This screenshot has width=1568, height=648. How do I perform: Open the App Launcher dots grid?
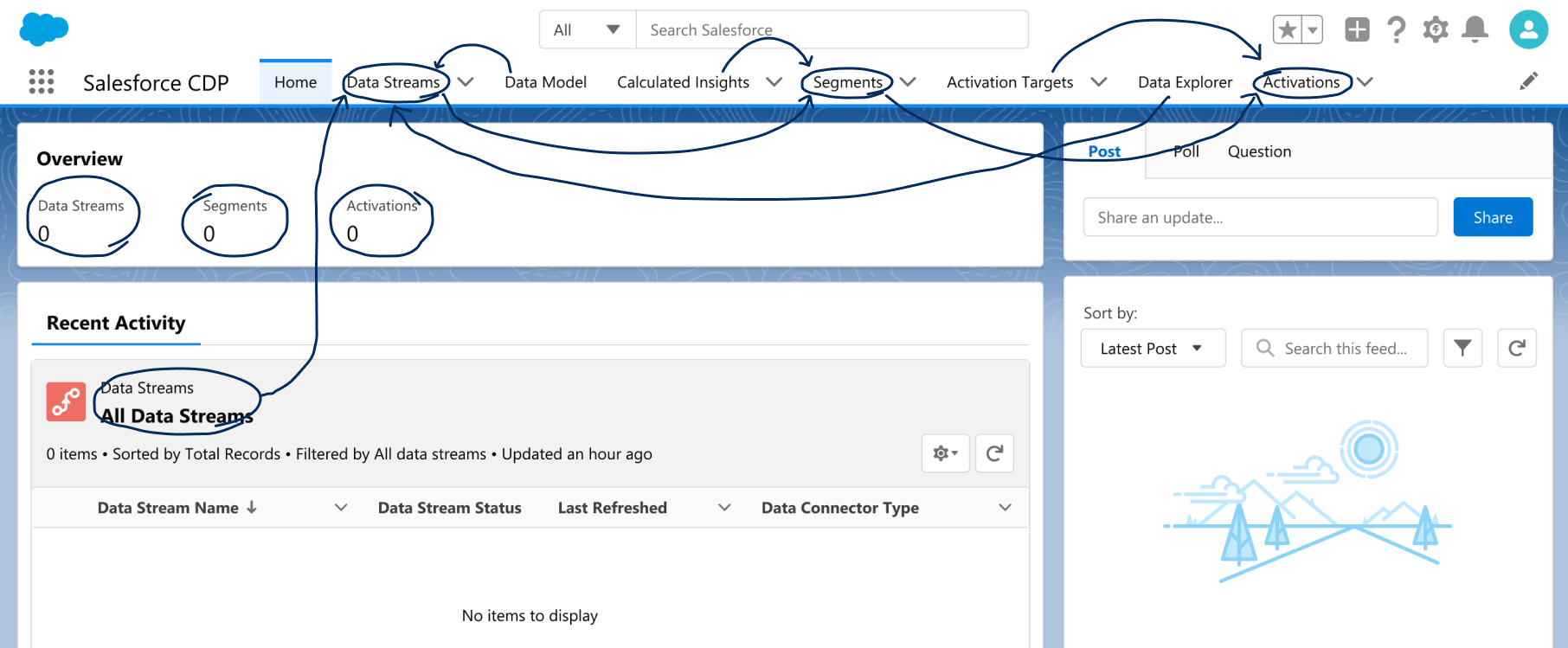(x=42, y=81)
